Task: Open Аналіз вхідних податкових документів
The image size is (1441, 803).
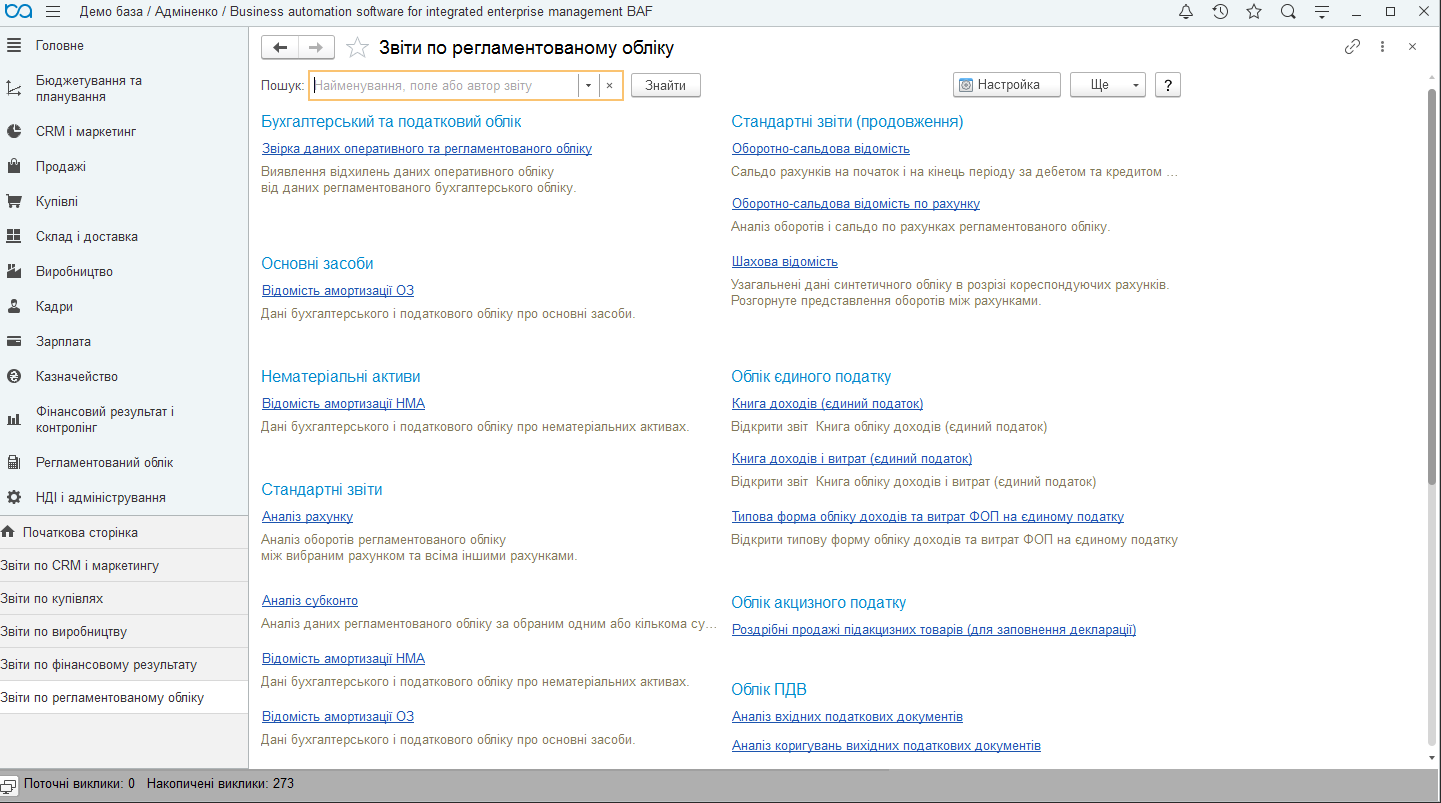Action: [847, 716]
